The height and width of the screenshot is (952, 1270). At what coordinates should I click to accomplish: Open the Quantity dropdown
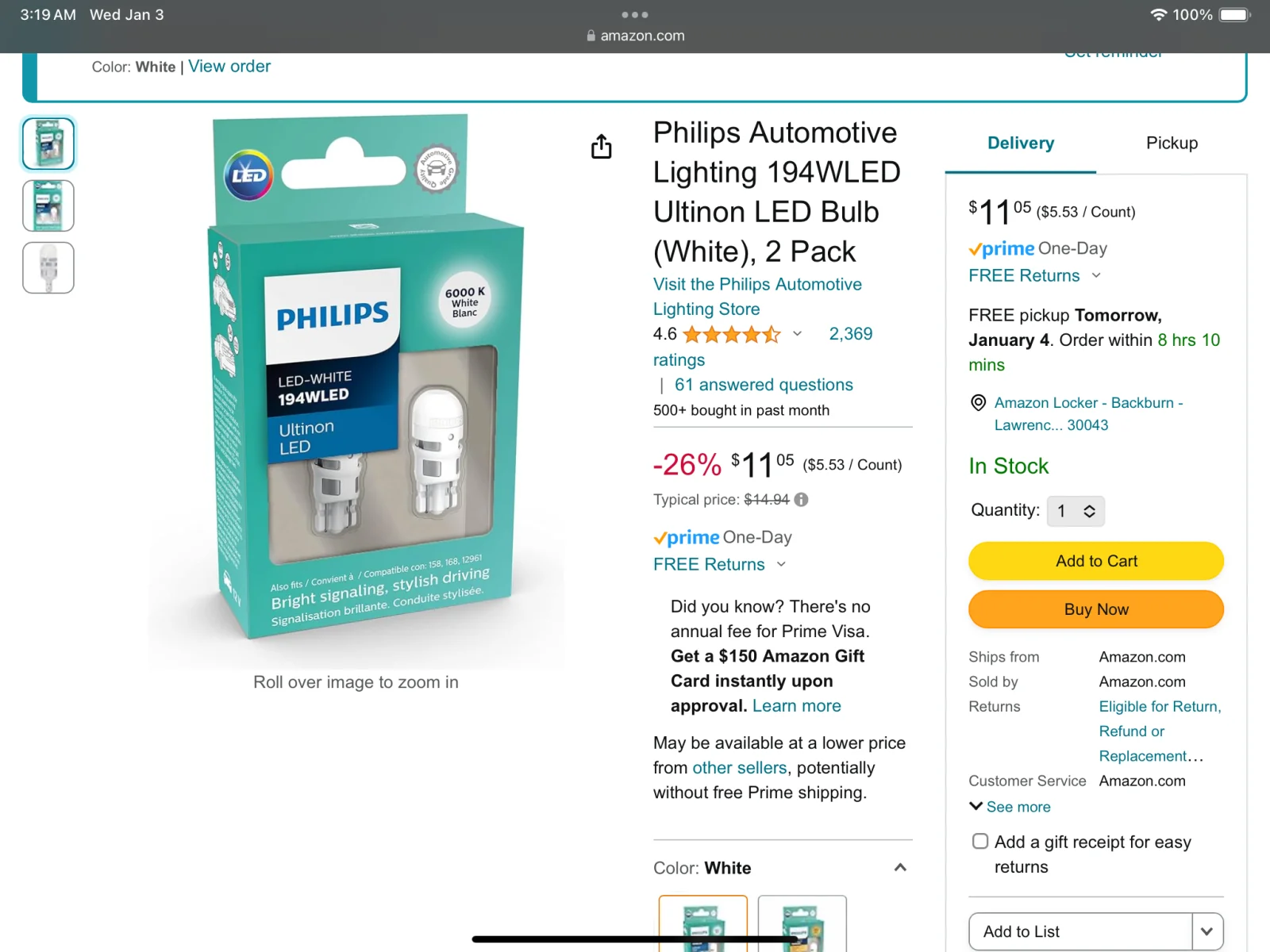pyautogui.click(x=1076, y=511)
